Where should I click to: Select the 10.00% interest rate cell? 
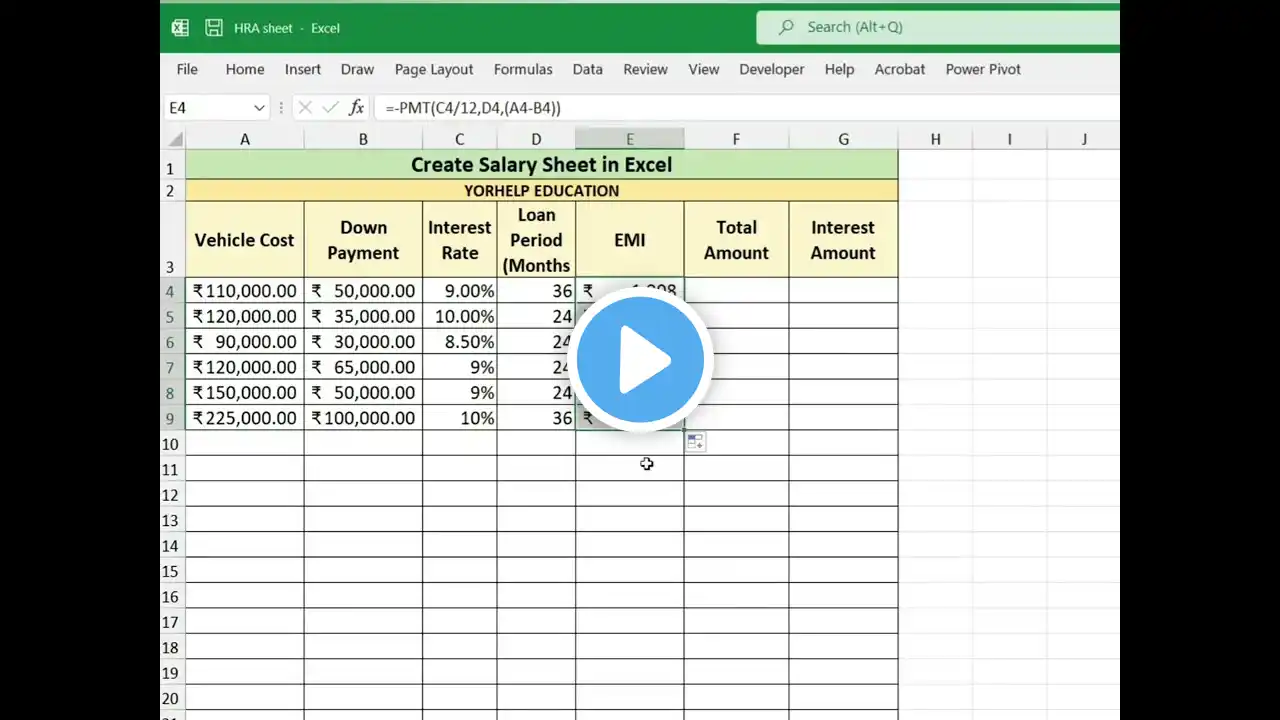pos(460,316)
